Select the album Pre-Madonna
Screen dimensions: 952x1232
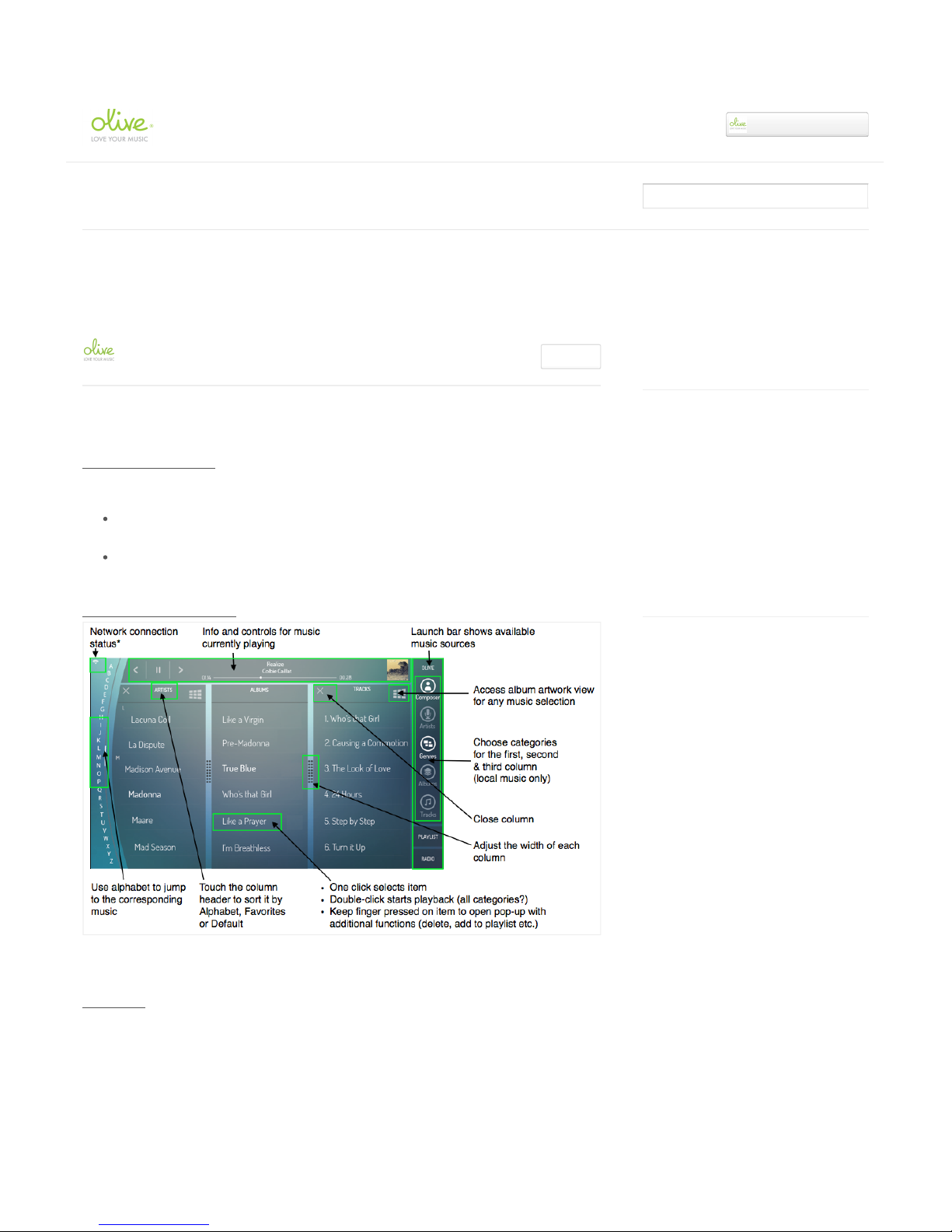[x=246, y=743]
